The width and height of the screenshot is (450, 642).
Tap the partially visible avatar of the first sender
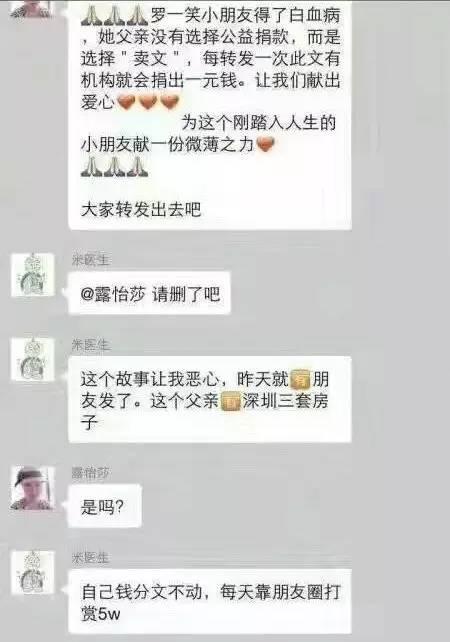point(33,8)
